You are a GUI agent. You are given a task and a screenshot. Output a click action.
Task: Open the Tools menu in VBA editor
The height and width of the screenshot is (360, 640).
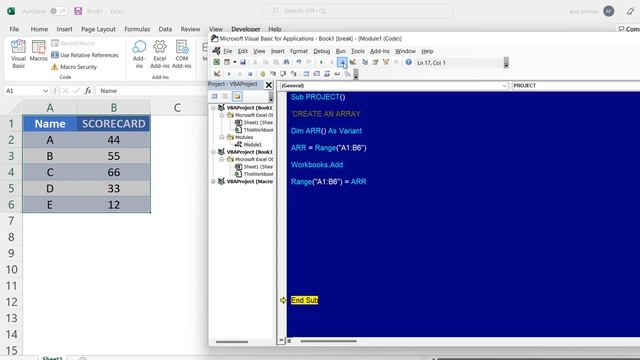pyautogui.click(x=358, y=51)
